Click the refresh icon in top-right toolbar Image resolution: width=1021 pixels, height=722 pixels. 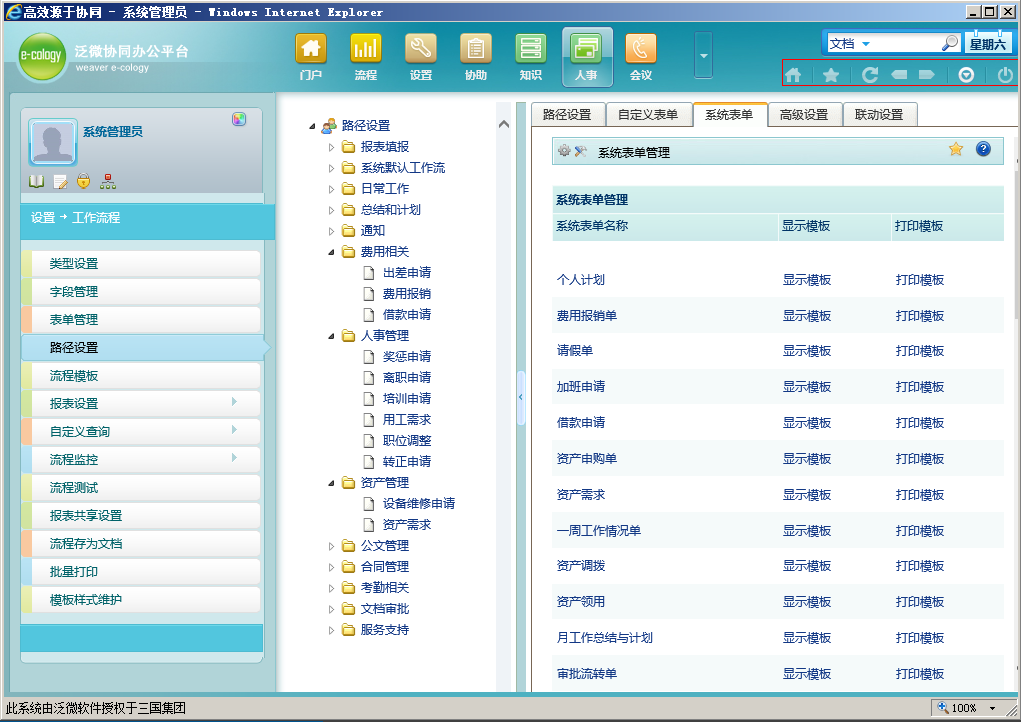[869, 75]
